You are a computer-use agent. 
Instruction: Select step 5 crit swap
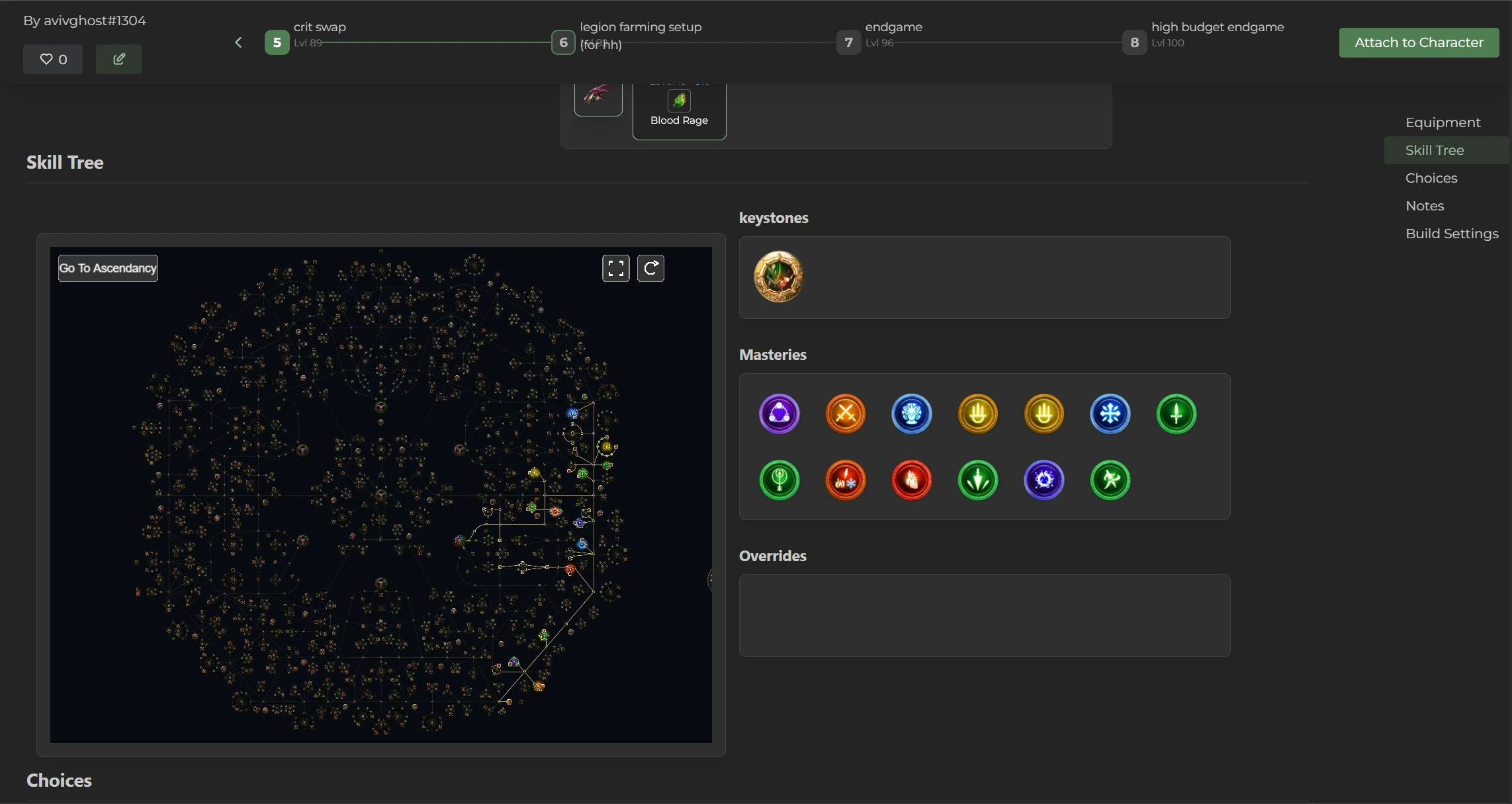(x=277, y=43)
